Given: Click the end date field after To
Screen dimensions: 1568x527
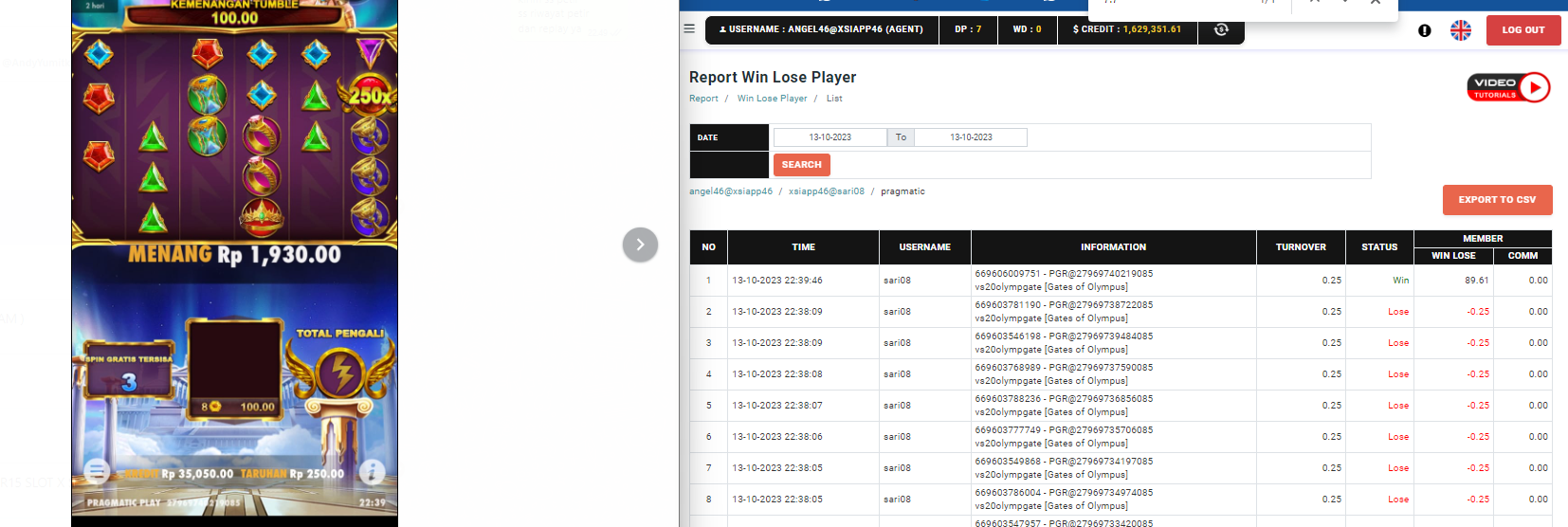Looking at the screenshot, I should pyautogui.click(x=971, y=137).
